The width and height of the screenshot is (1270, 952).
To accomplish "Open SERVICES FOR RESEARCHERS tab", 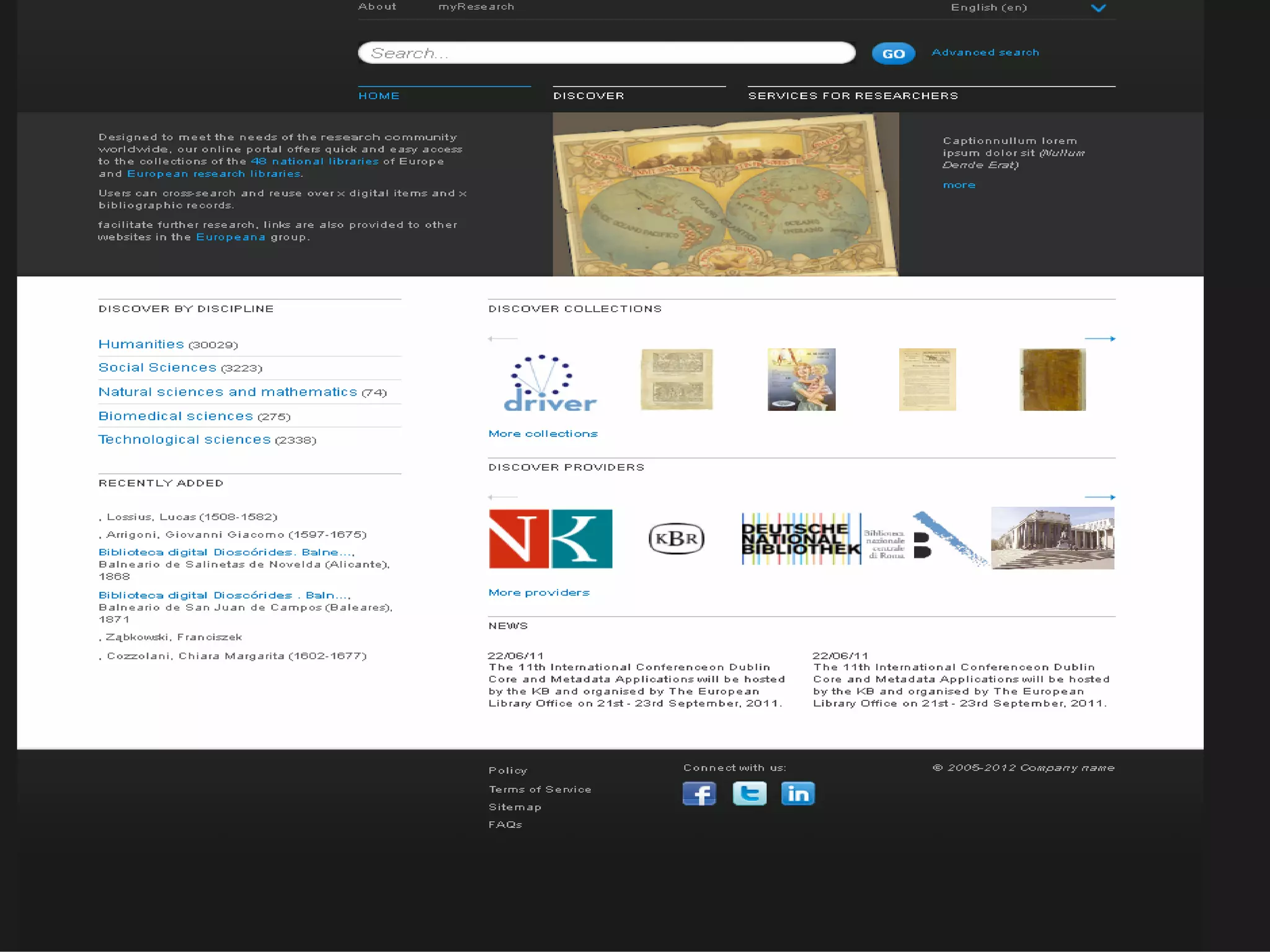I will coord(853,95).
